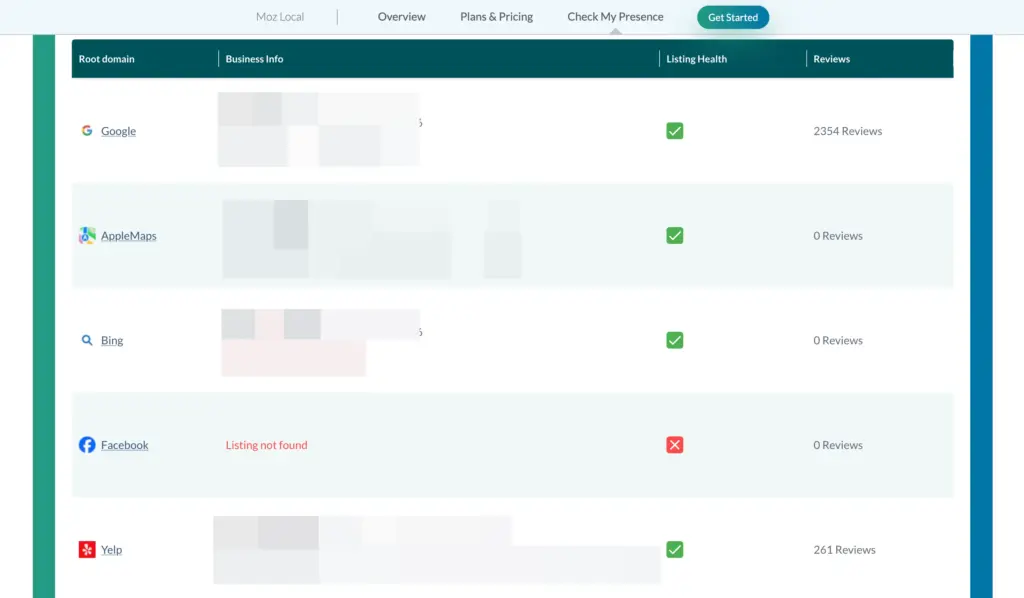Click the Get Started button

coord(733,18)
